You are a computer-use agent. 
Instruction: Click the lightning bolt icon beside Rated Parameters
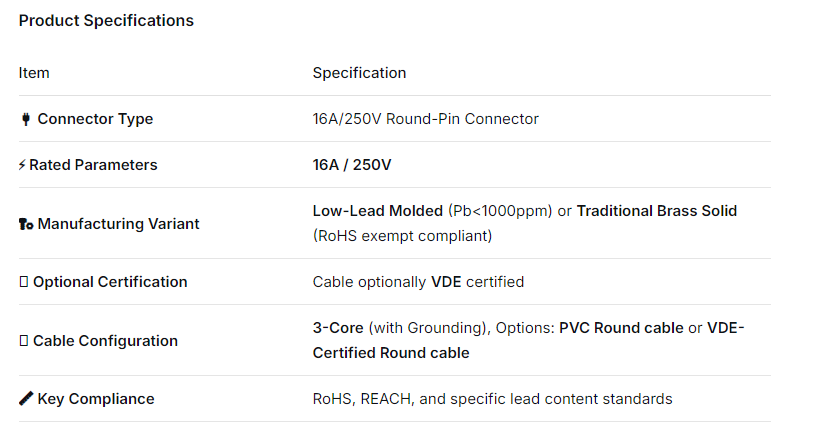pyautogui.click(x=22, y=165)
